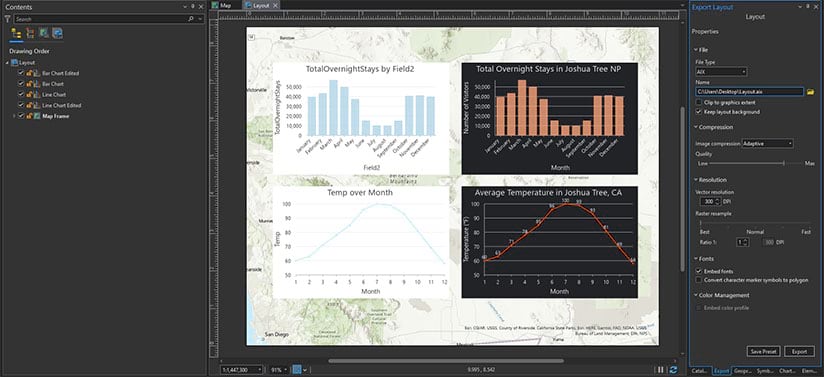Click the horizontal scrollbar under layout
824x377 pixels.
(x=446, y=361)
